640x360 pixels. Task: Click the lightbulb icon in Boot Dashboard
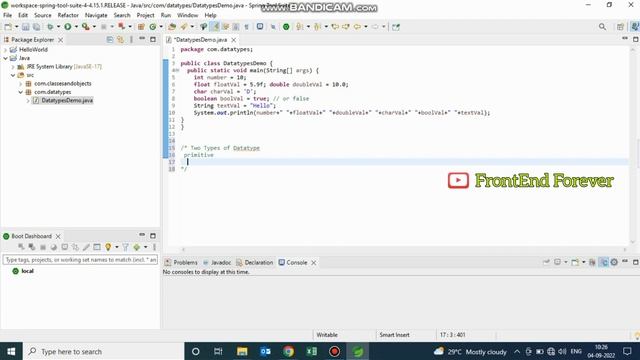(108, 247)
